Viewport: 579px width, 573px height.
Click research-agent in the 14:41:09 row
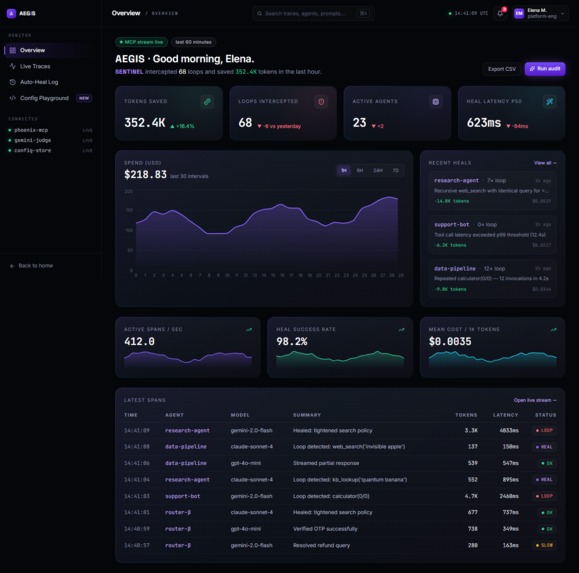tap(187, 430)
